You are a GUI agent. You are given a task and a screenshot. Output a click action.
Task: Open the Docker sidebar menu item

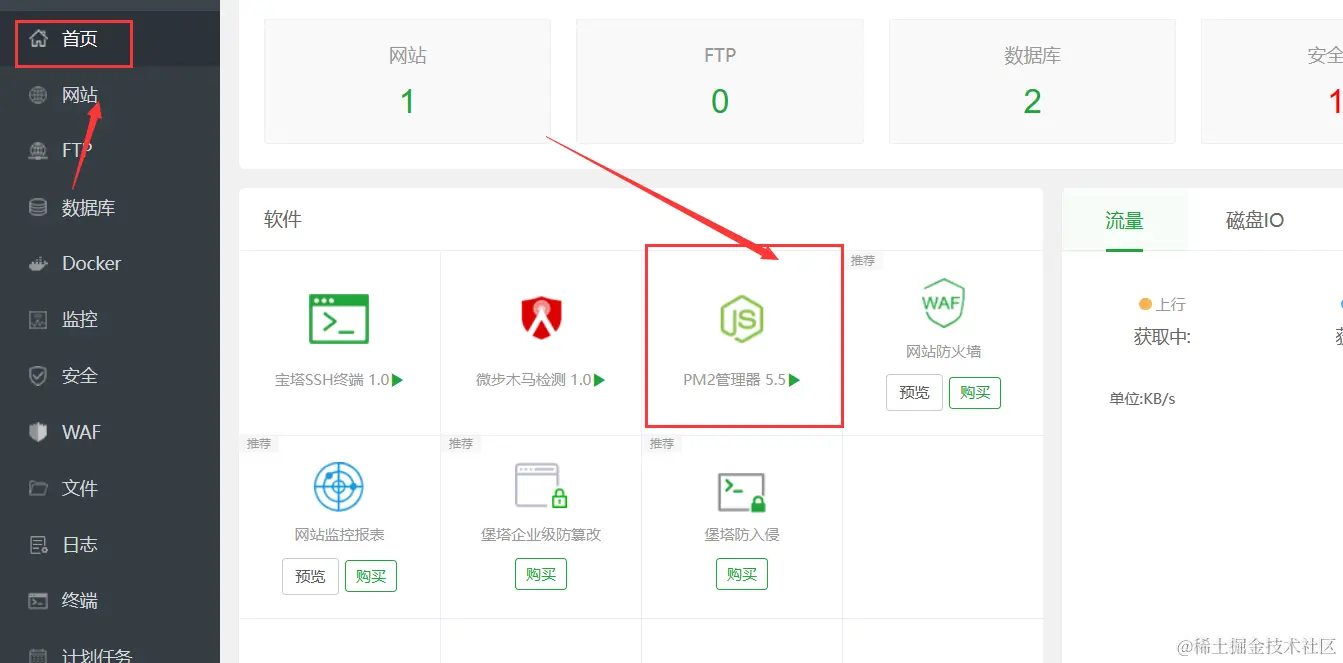pos(110,263)
